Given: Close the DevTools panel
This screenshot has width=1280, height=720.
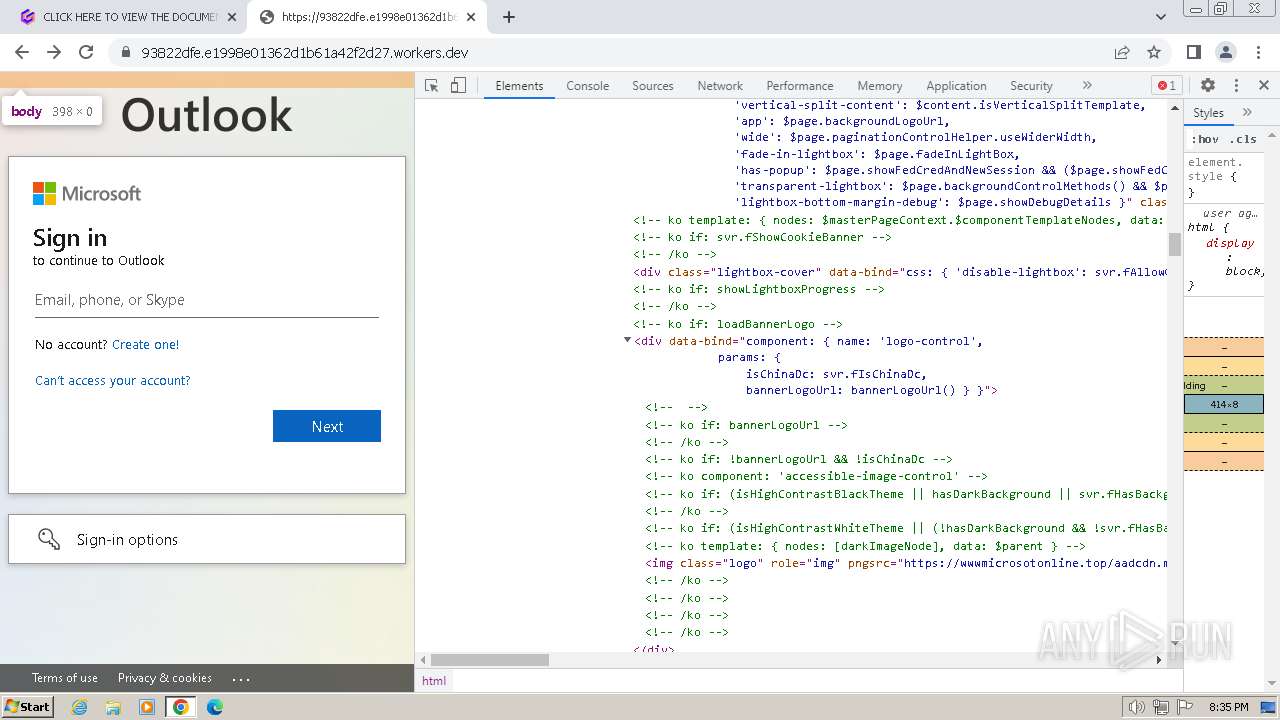Looking at the screenshot, I should (1264, 86).
